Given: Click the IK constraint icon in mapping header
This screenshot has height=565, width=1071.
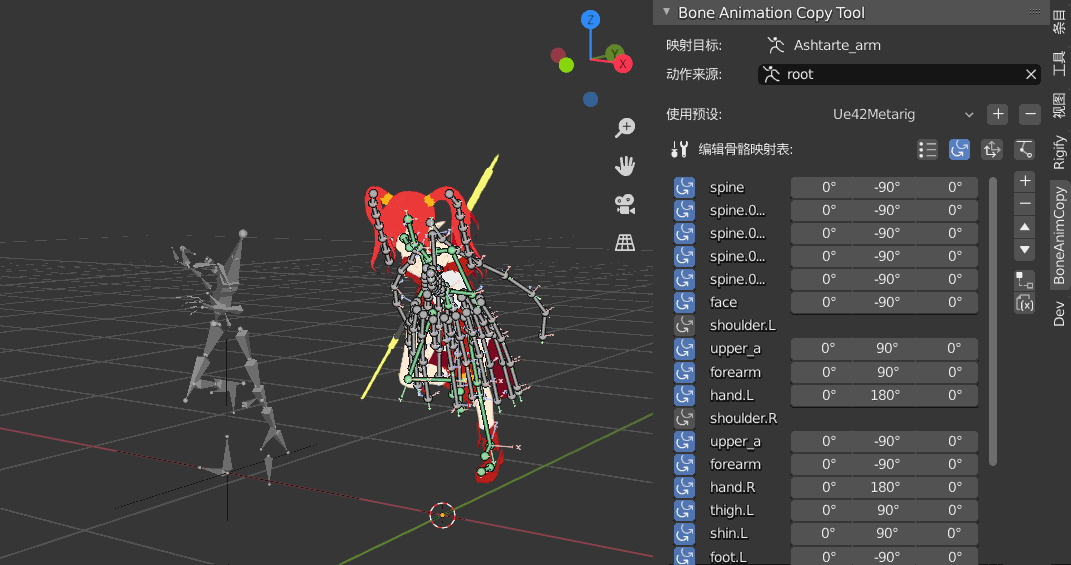Looking at the screenshot, I should [x=1023, y=150].
